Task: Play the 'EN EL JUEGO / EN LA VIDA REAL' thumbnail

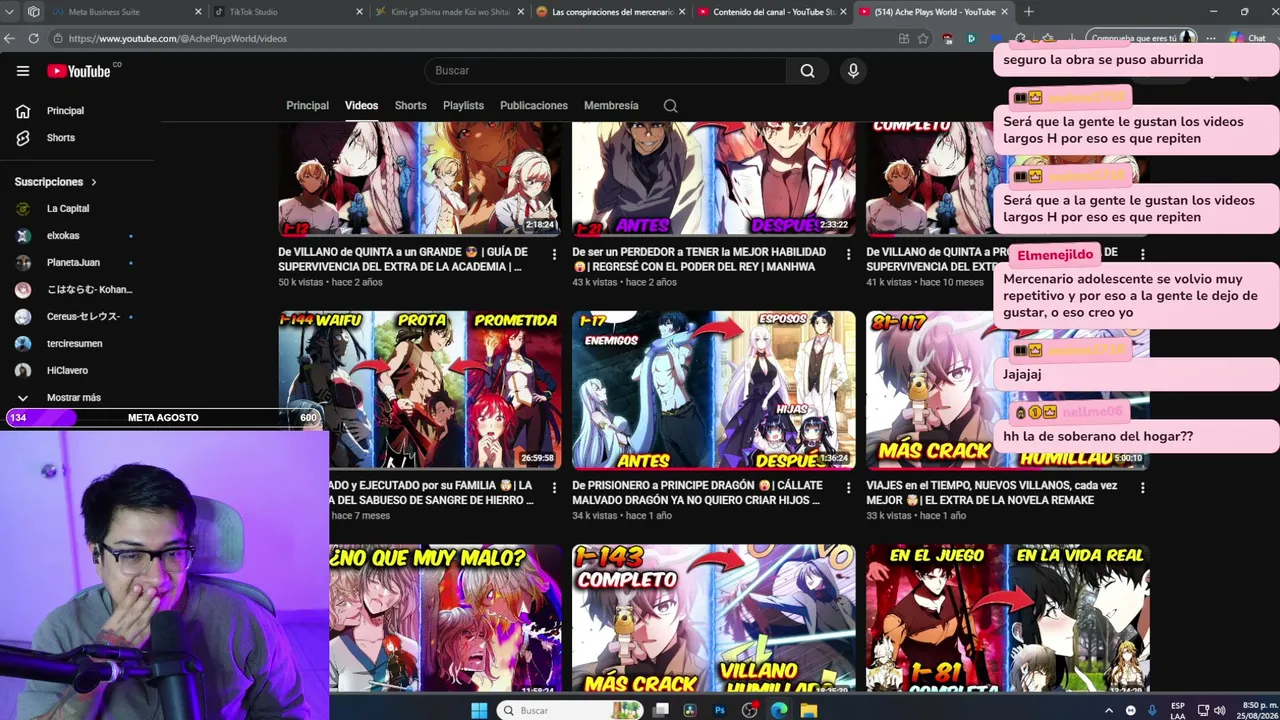Action: click(1008, 618)
